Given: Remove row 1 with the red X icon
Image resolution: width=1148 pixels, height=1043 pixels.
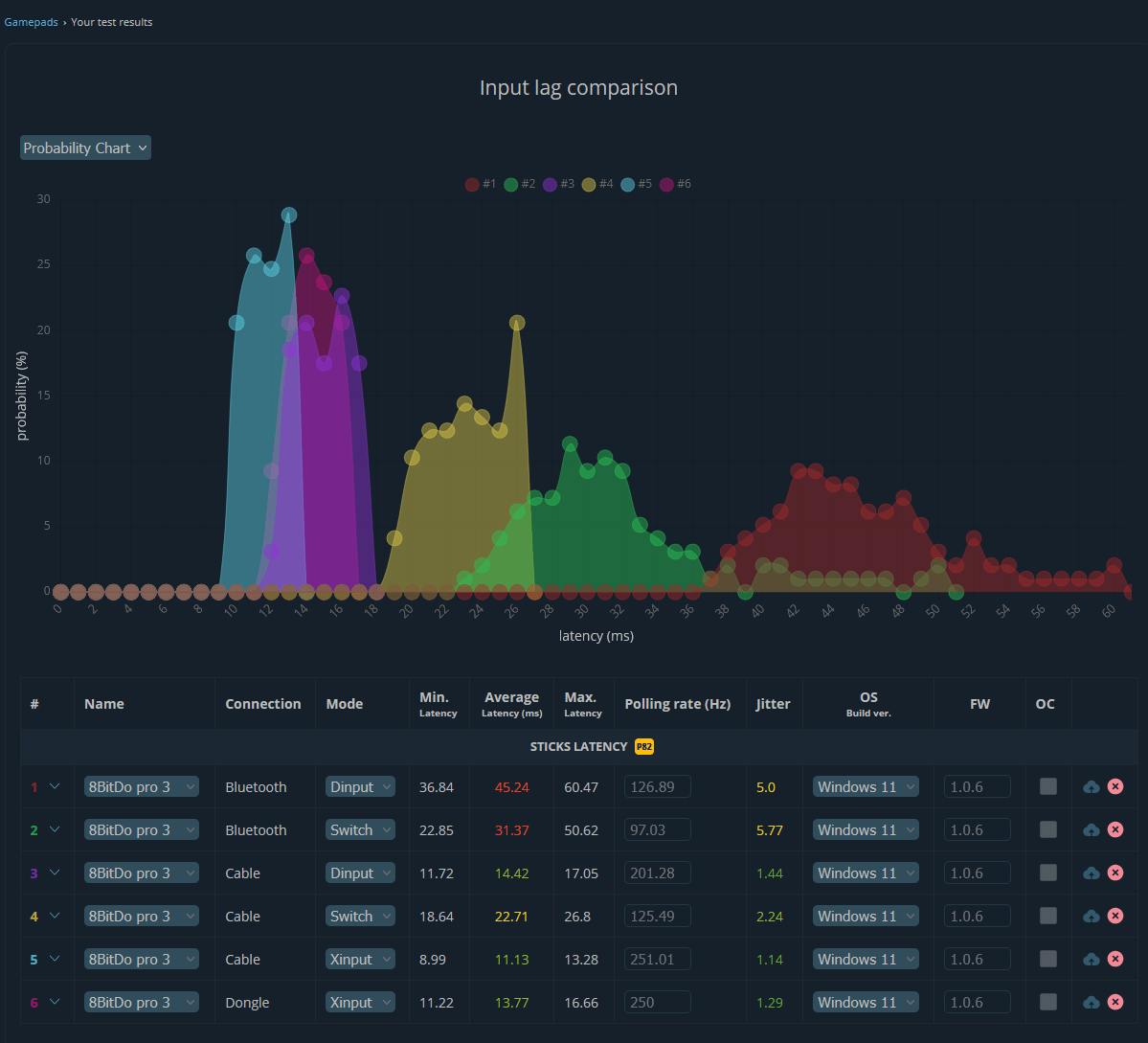Looking at the screenshot, I should coord(1115,786).
